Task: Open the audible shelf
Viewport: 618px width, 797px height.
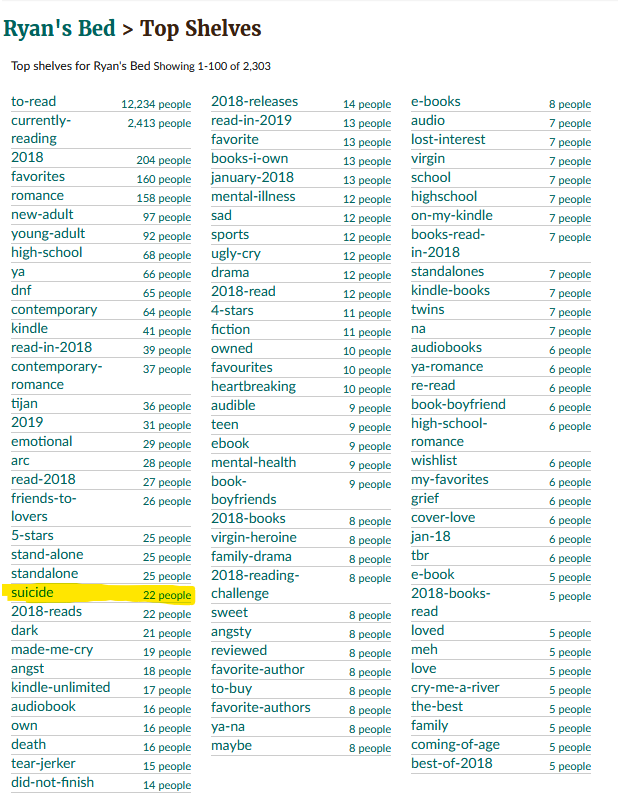Action: tap(233, 406)
